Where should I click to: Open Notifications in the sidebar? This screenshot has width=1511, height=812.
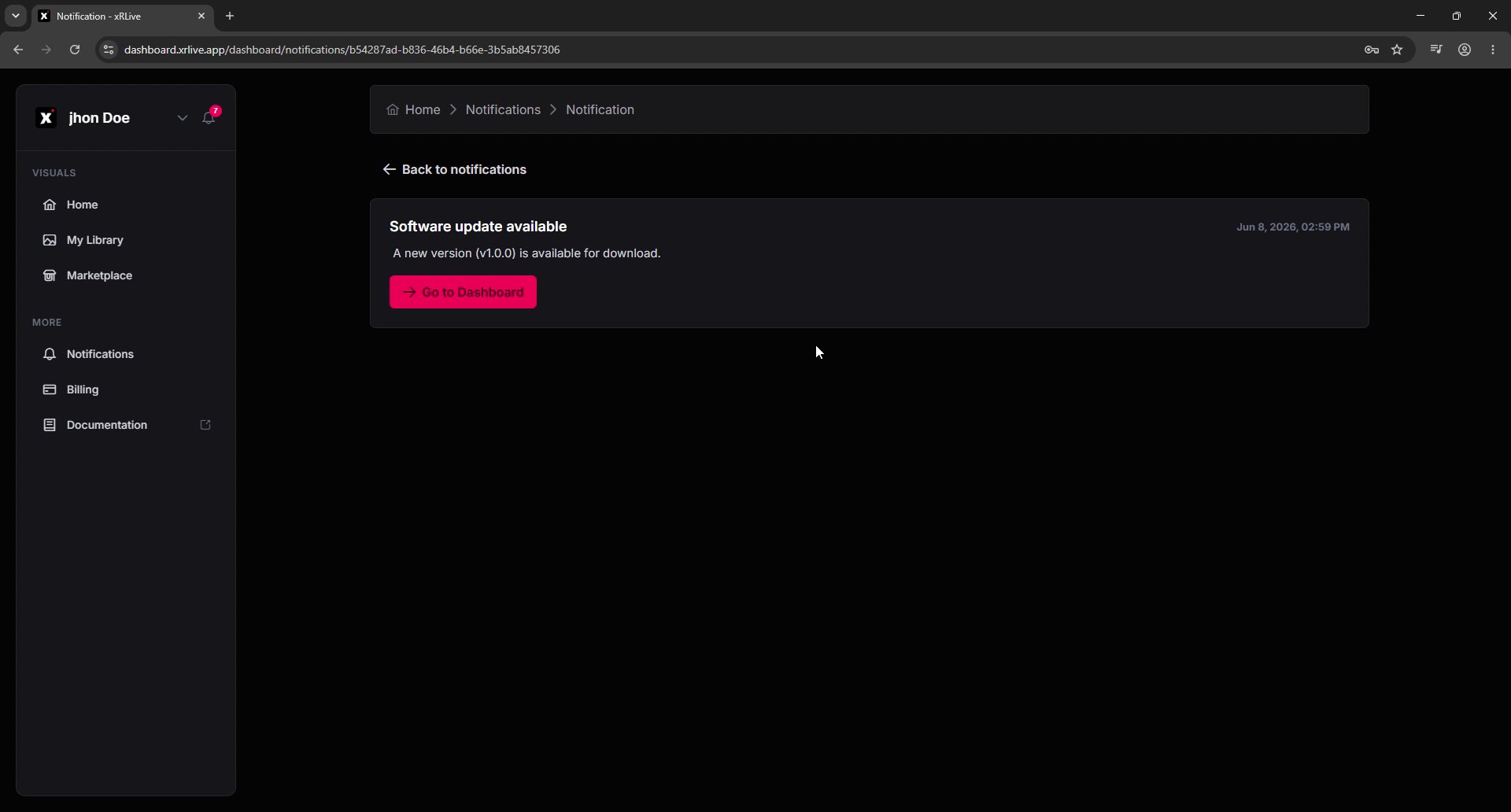pos(126,354)
